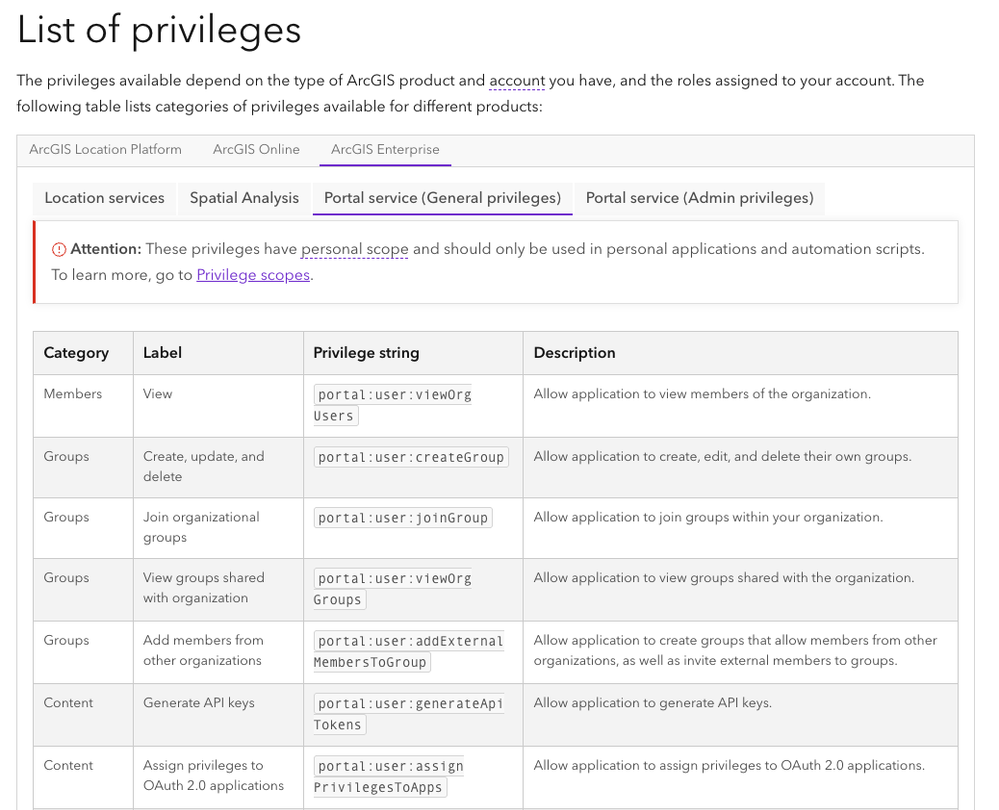Click the portal:user:assignPrivilegesToApps privilege string

(389, 776)
